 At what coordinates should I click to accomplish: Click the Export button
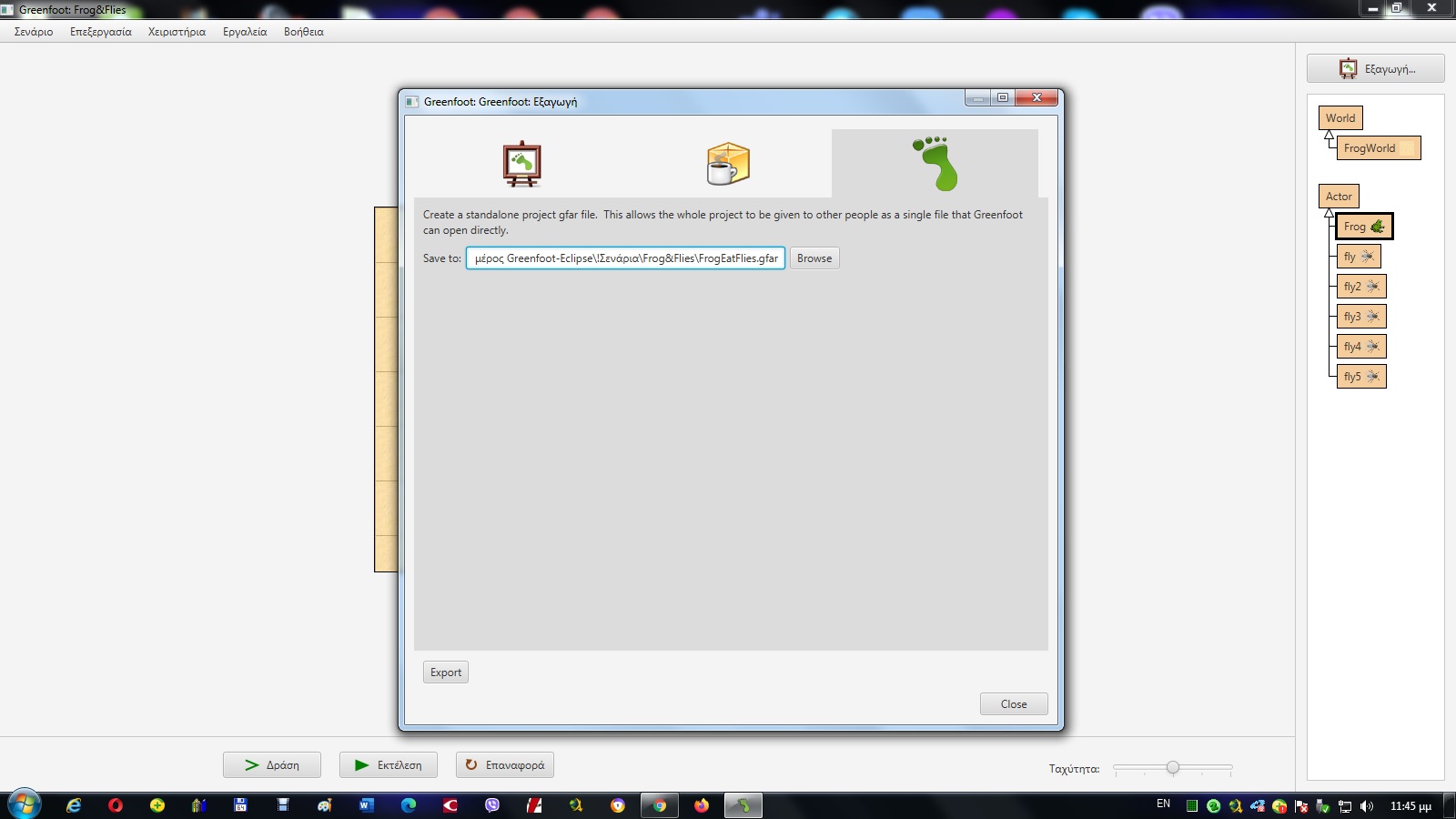pos(446,672)
